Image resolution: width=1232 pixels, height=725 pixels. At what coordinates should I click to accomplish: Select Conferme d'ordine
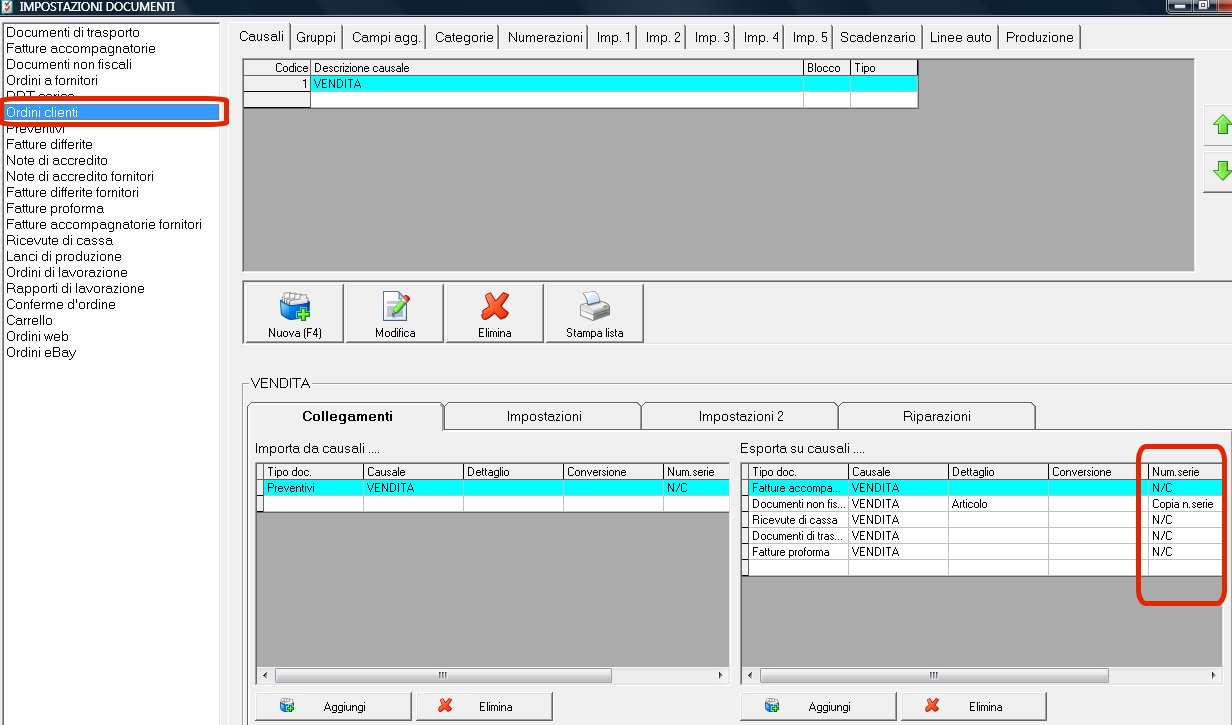pos(61,304)
